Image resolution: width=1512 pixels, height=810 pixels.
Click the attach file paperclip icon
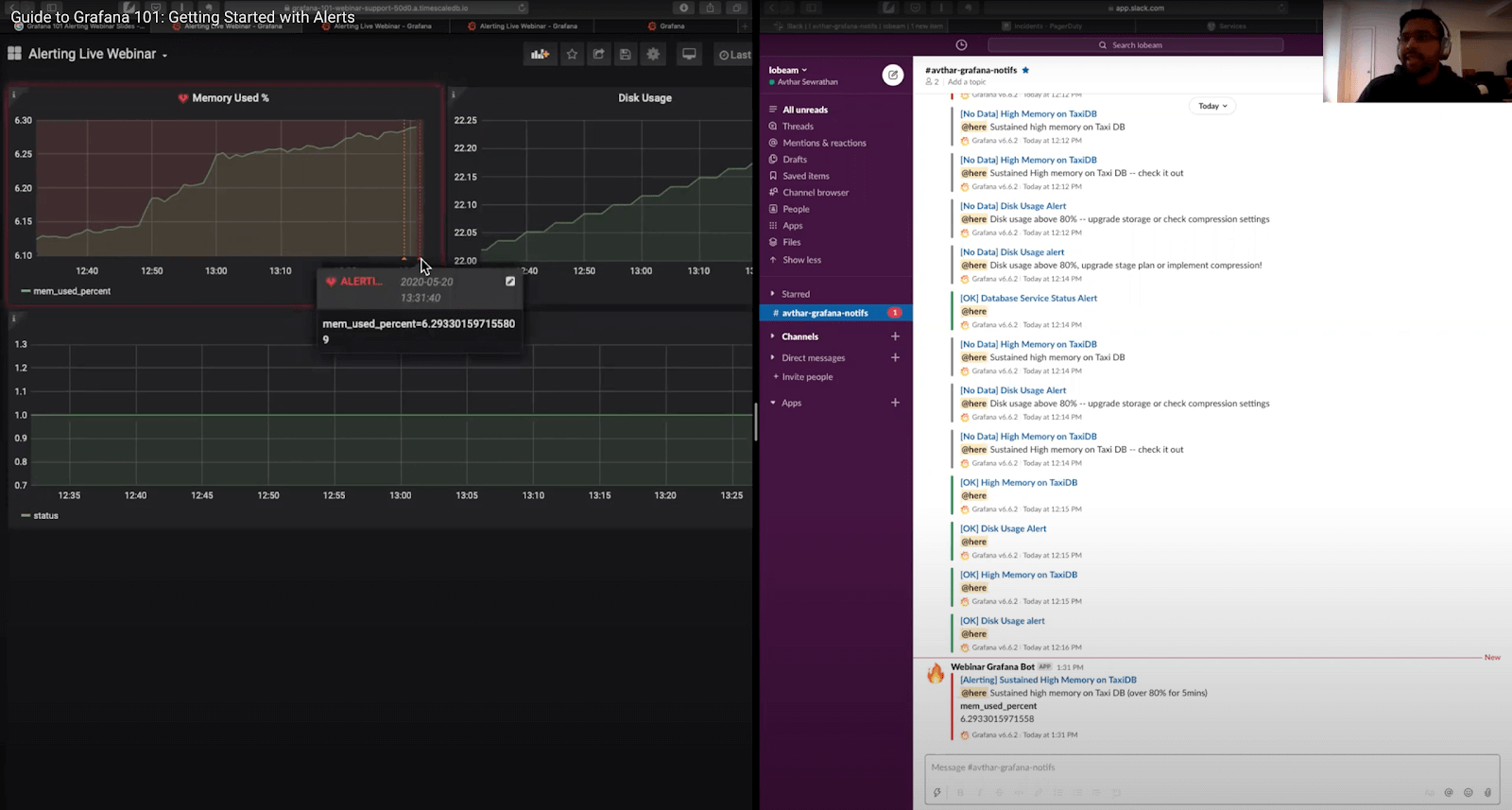click(x=1487, y=793)
